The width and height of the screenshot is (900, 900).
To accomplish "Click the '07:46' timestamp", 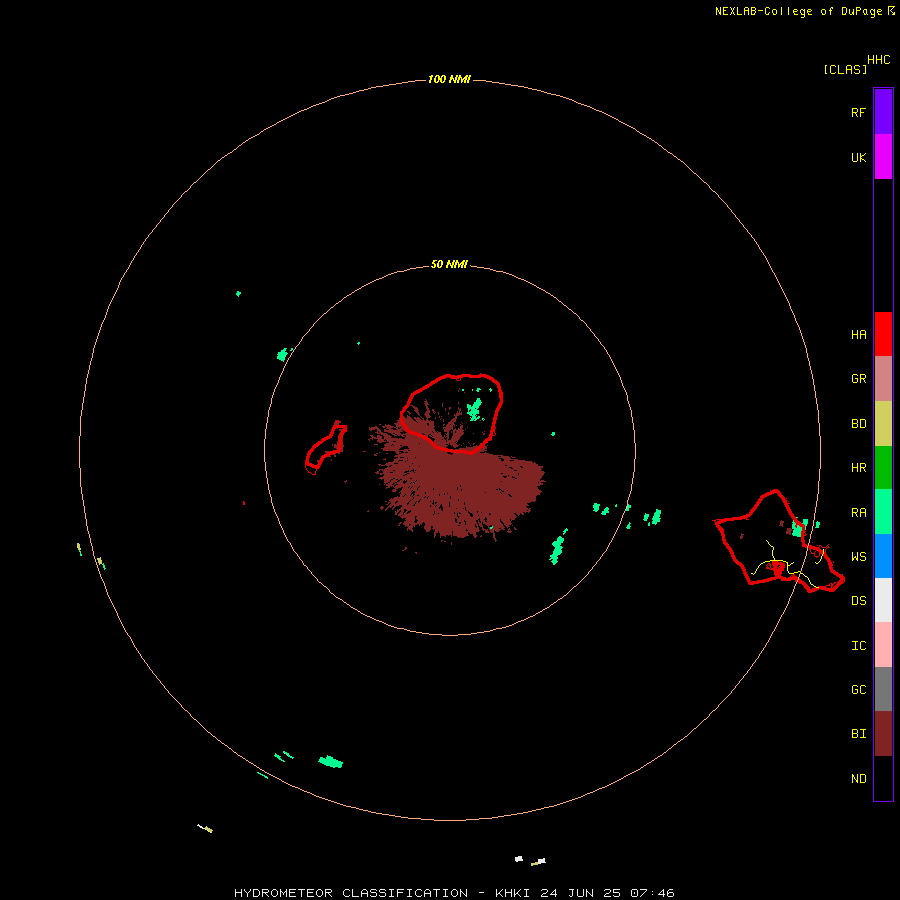I will pos(652,893).
